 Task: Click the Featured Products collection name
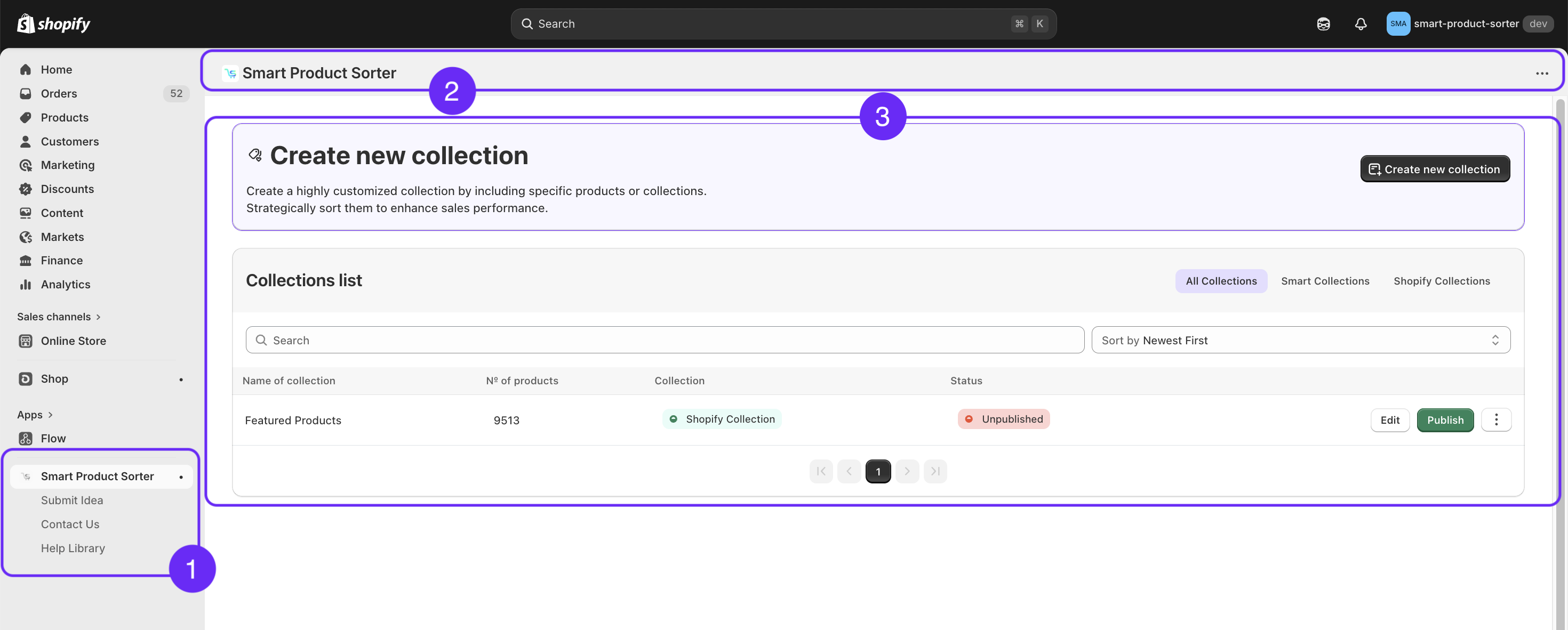click(x=293, y=420)
